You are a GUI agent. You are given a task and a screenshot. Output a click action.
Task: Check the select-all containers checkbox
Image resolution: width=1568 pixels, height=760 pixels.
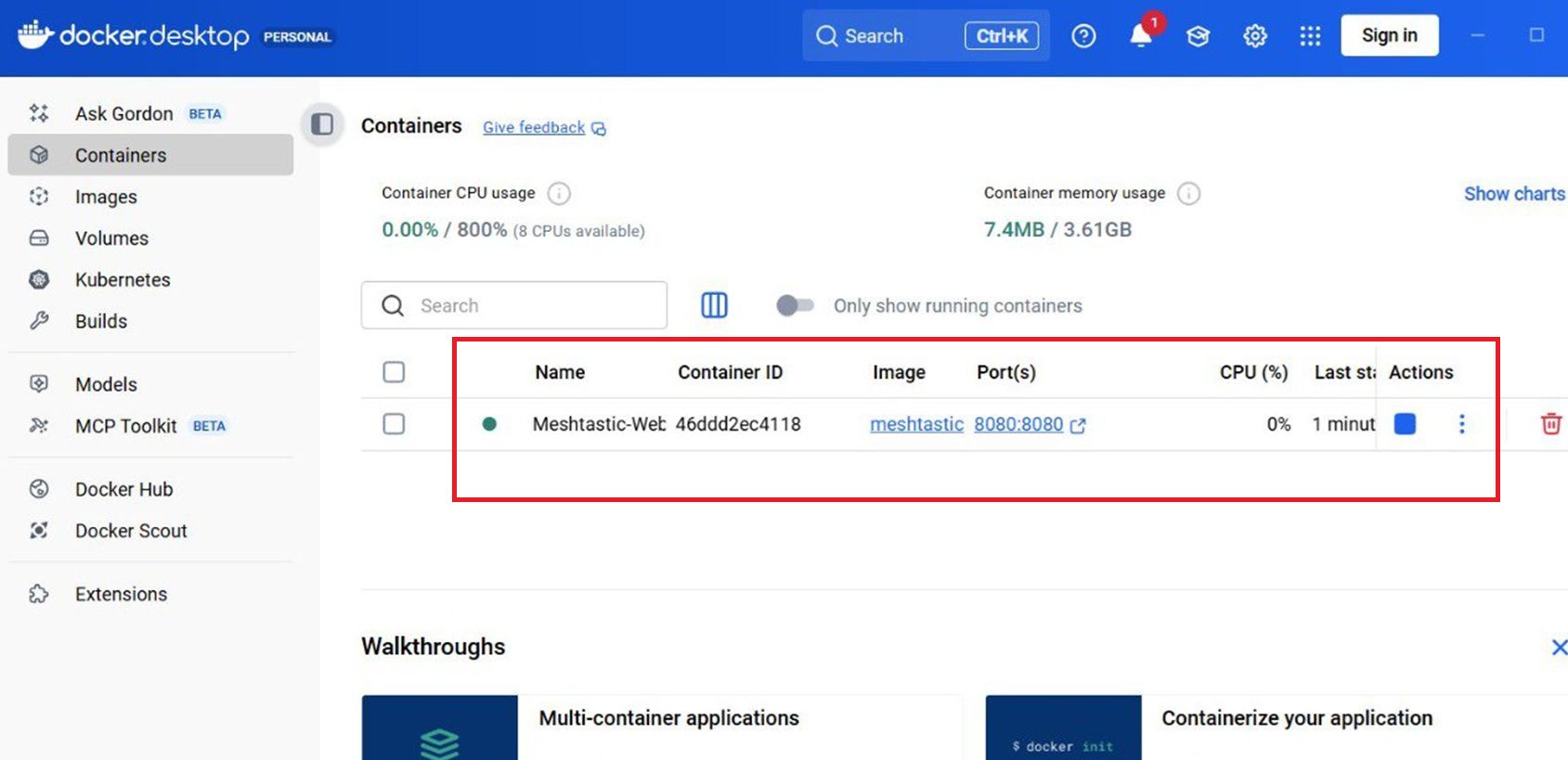[394, 372]
